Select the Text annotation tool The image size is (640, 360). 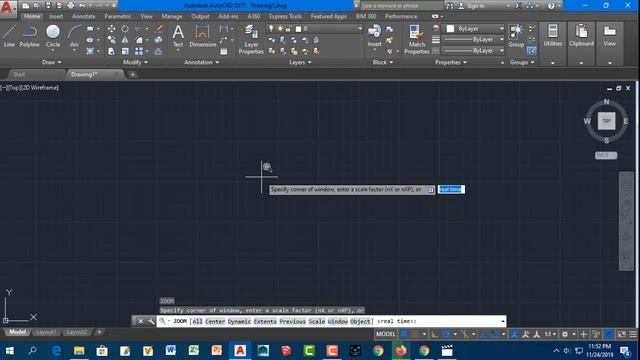click(x=178, y=36)
